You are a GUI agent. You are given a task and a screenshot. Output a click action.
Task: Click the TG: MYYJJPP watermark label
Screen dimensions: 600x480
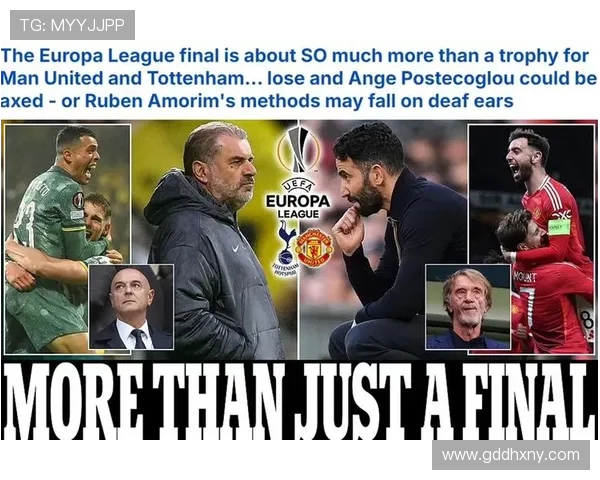pyautogui.click(x=72, y=25)
